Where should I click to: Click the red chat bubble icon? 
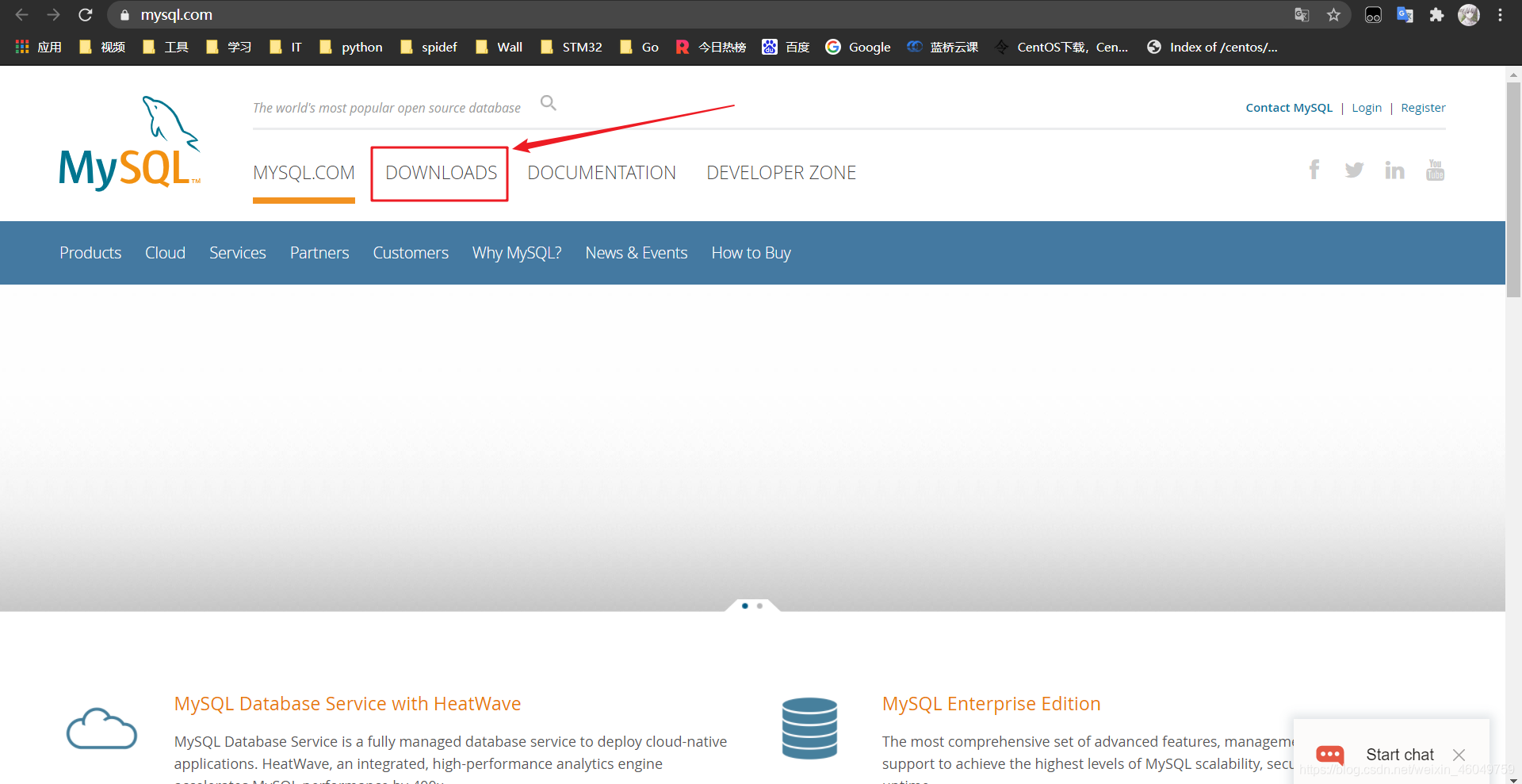(1330, 755)
